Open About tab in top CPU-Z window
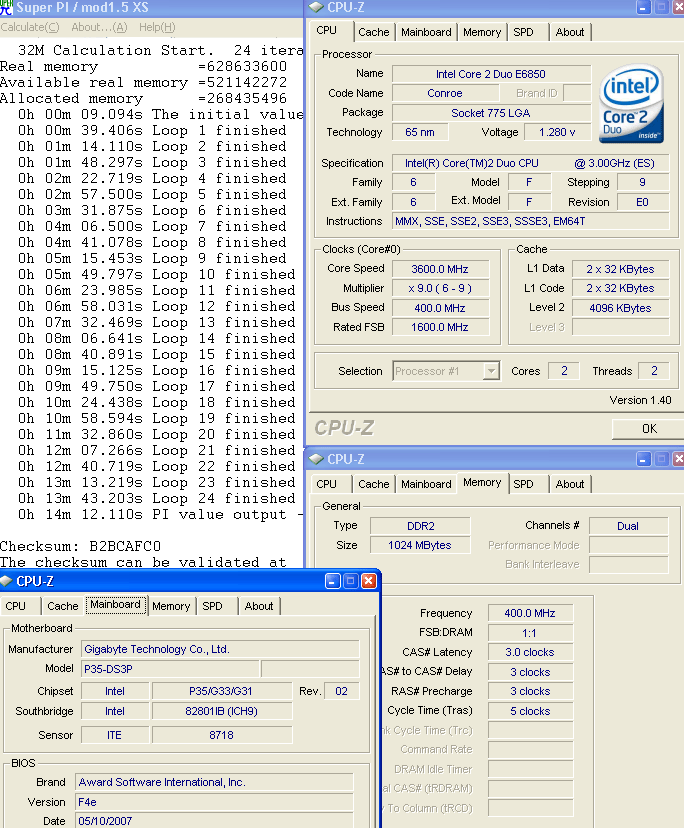 click(569, 32)
